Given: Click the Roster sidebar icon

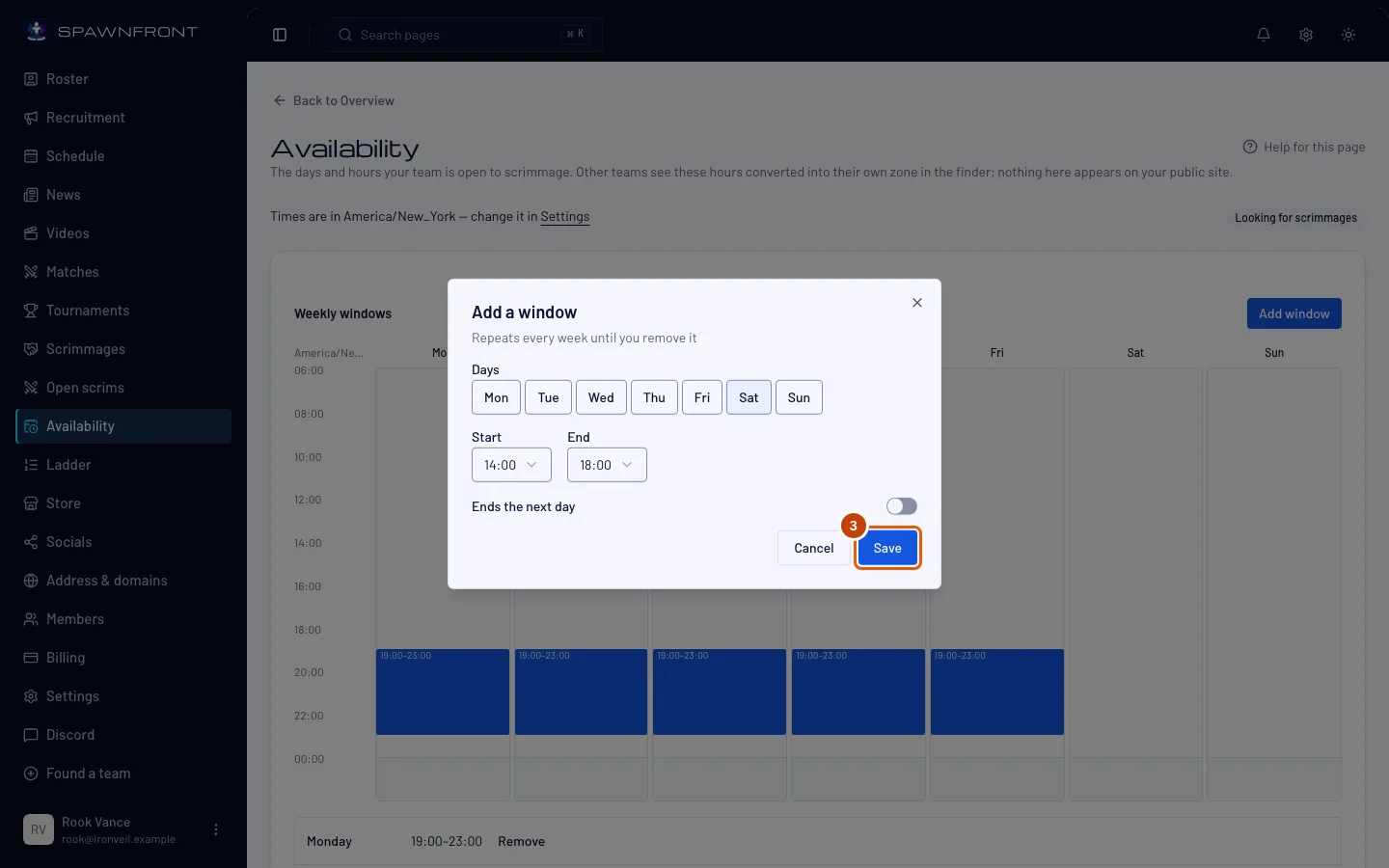Looking at the screenshot, I should click(x=31, y=79).
